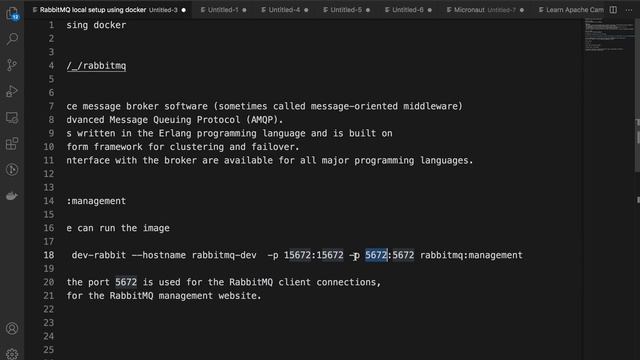The image size is (640, 360).
Task: Switch to the Untitled-5 tab
Action: coord(346,10)
